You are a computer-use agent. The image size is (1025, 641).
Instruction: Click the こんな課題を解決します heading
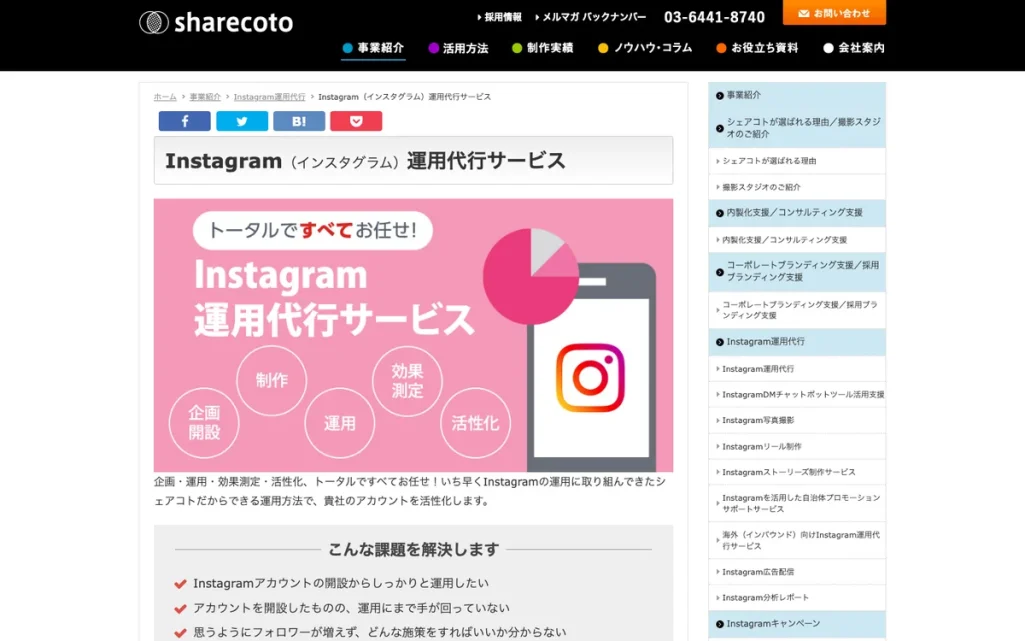[413, 550]
